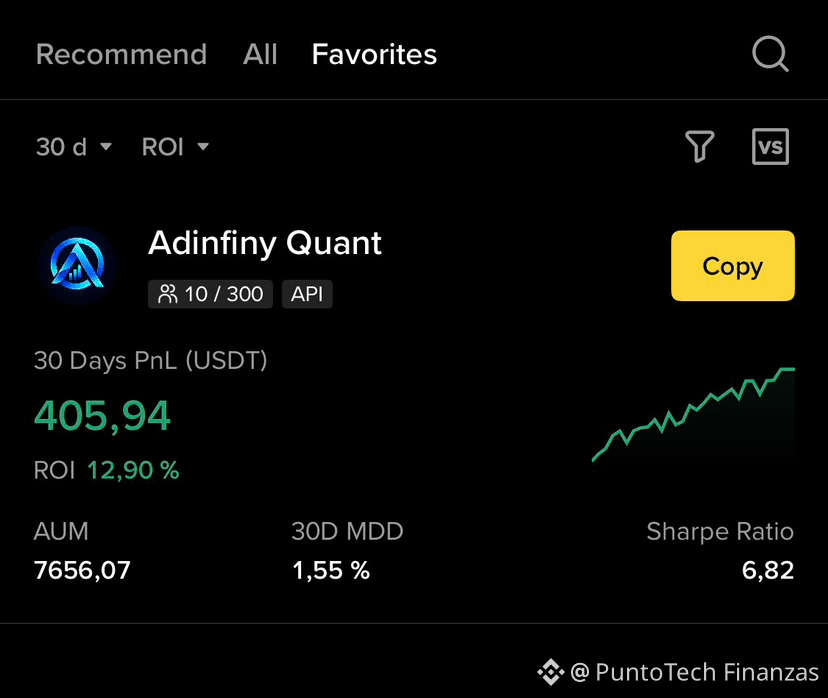Screen dimensions: 828x698
Task: Open the filter funnel icon
Action: pyautogui.click(x=700, y=146)
